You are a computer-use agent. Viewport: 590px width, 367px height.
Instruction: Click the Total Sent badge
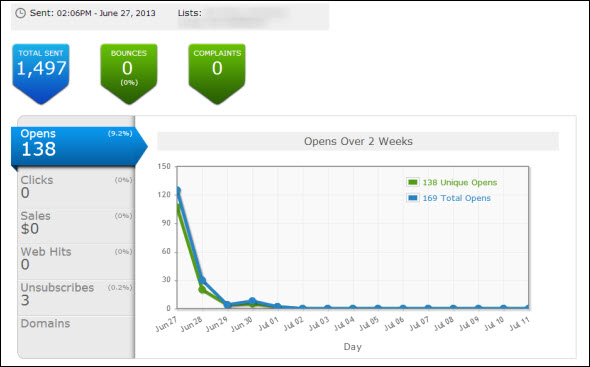point(41,73)
